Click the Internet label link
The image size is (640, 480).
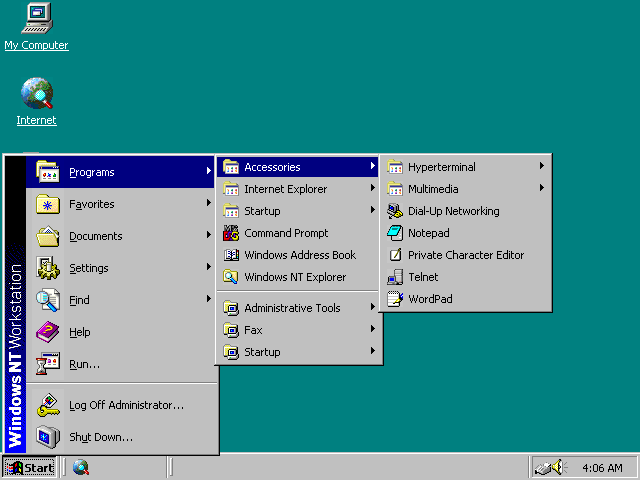36,120
